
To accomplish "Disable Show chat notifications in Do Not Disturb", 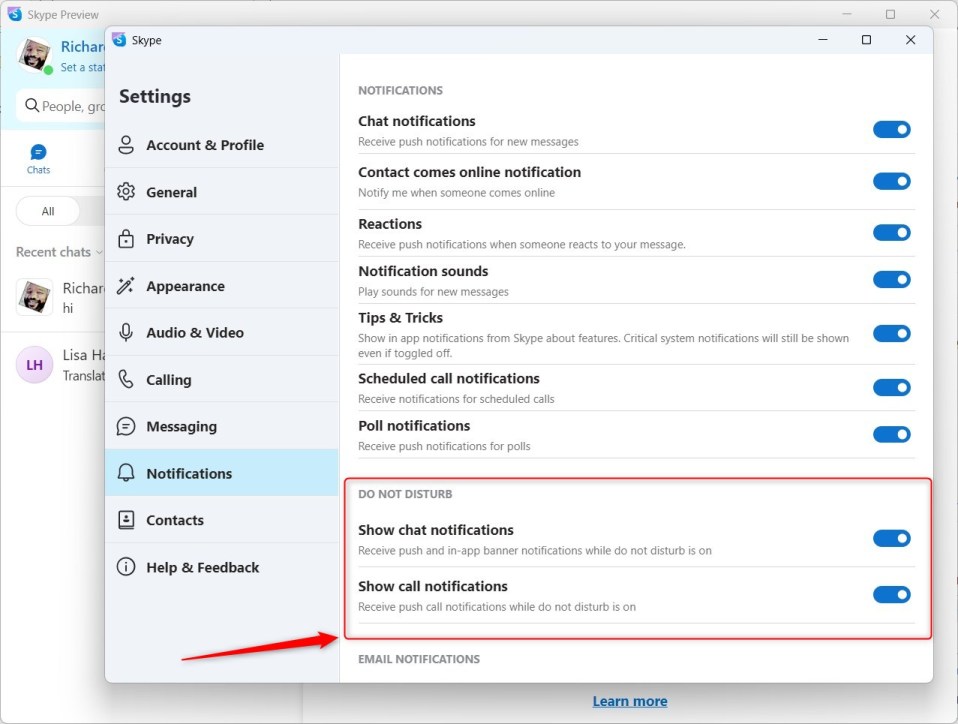I will coord(891,538).
